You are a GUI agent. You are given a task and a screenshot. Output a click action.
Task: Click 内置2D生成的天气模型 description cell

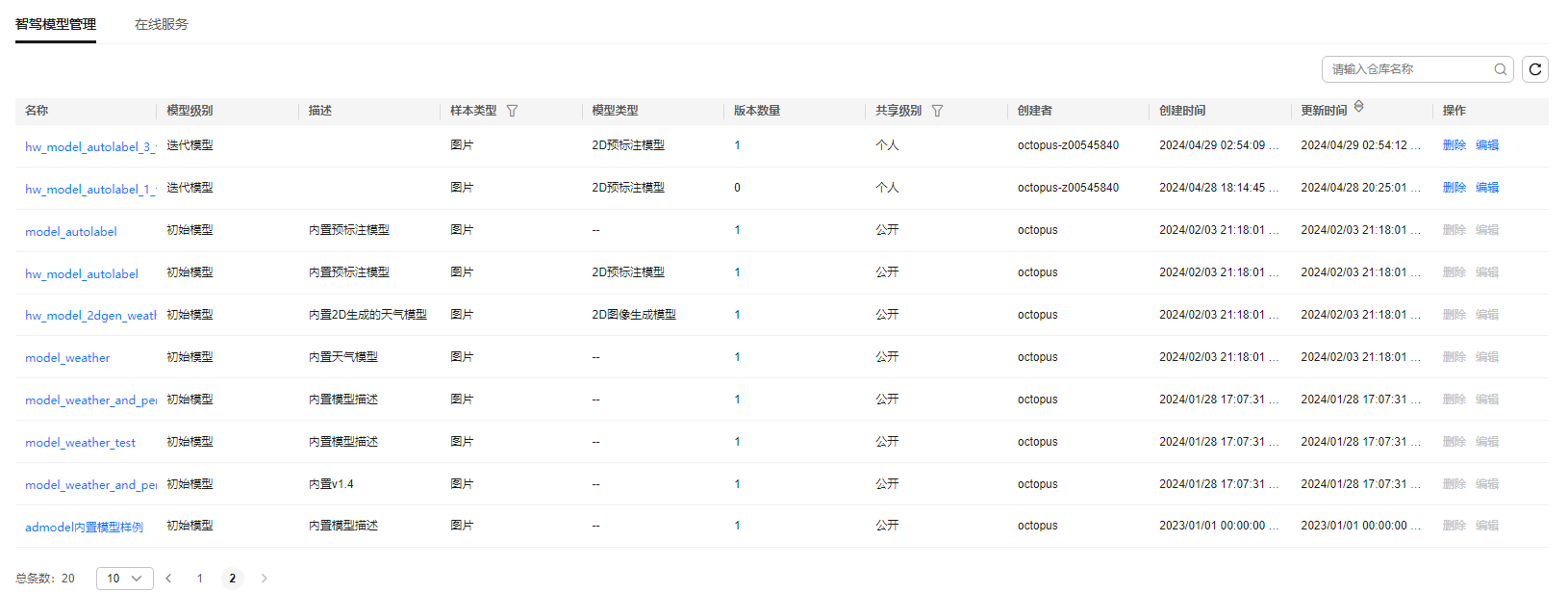coord(367,315)
